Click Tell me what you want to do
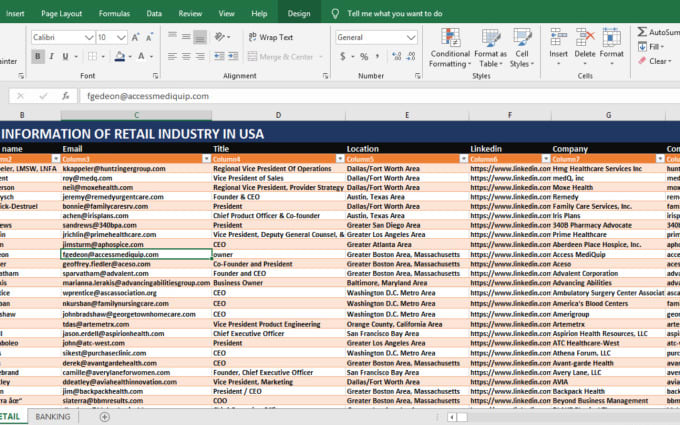 tap(394, 13)
